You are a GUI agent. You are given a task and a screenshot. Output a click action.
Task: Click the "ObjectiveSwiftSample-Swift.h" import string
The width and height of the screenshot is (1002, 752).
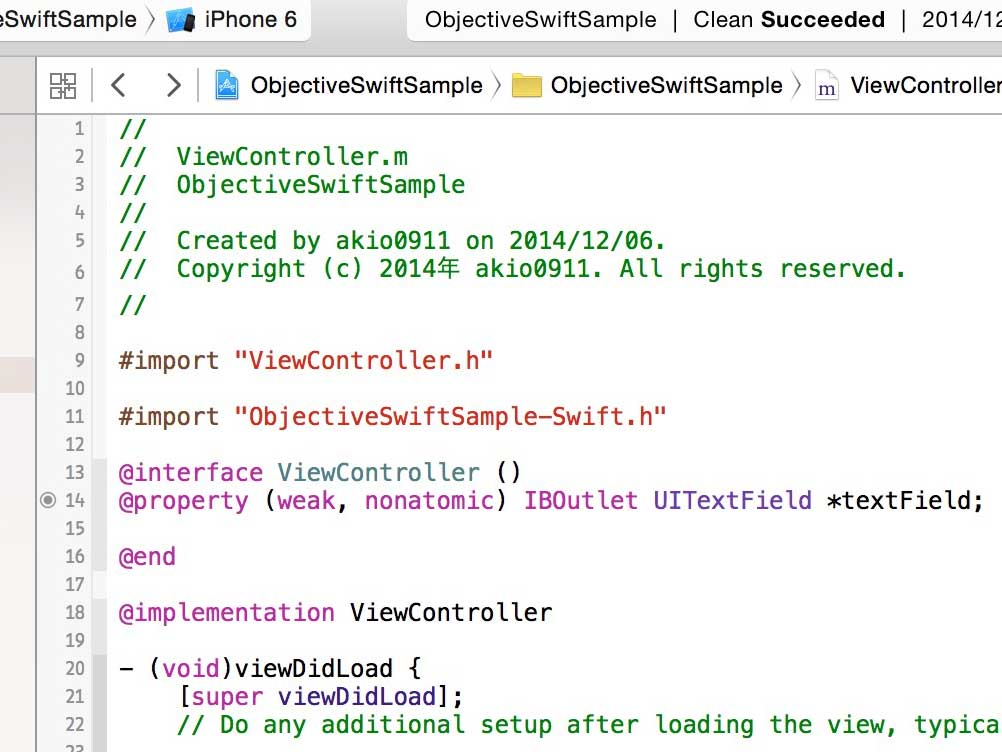[451, 417]
